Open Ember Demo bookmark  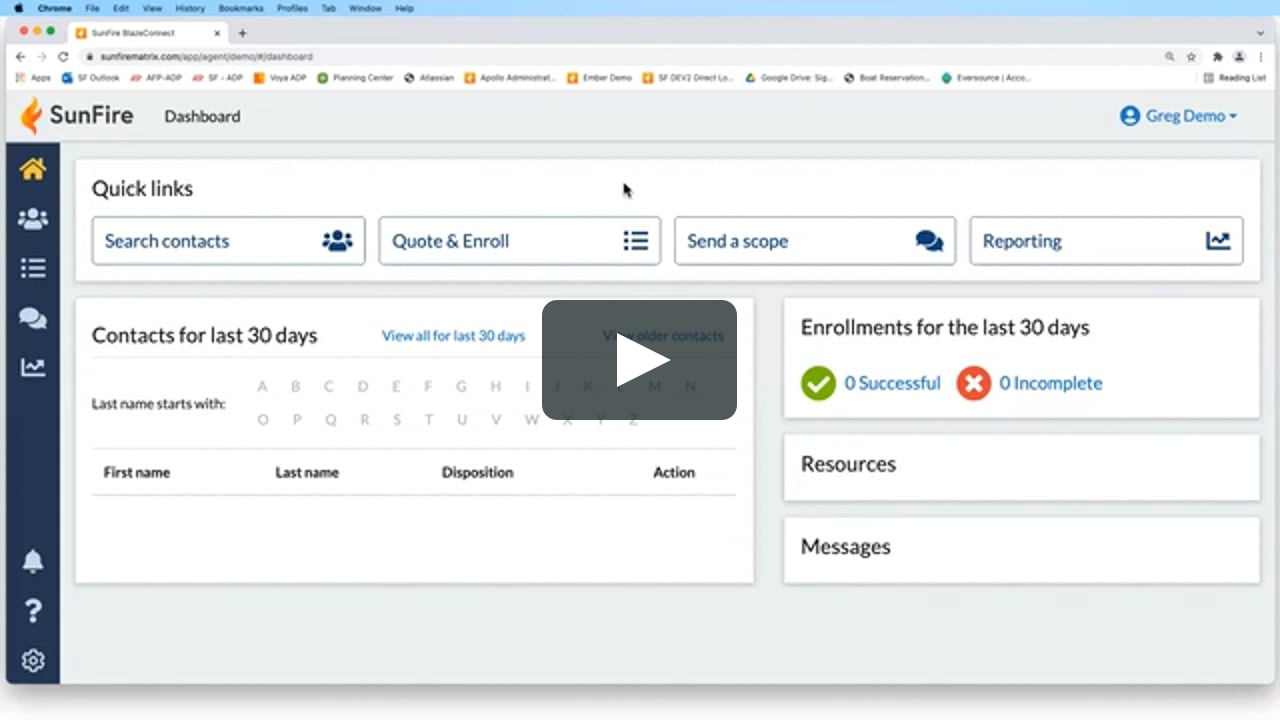coord(600,77)
